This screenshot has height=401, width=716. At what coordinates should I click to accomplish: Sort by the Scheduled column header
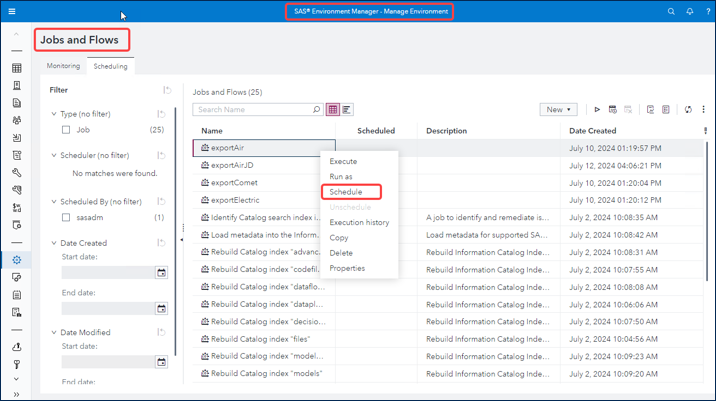[376, 131]
